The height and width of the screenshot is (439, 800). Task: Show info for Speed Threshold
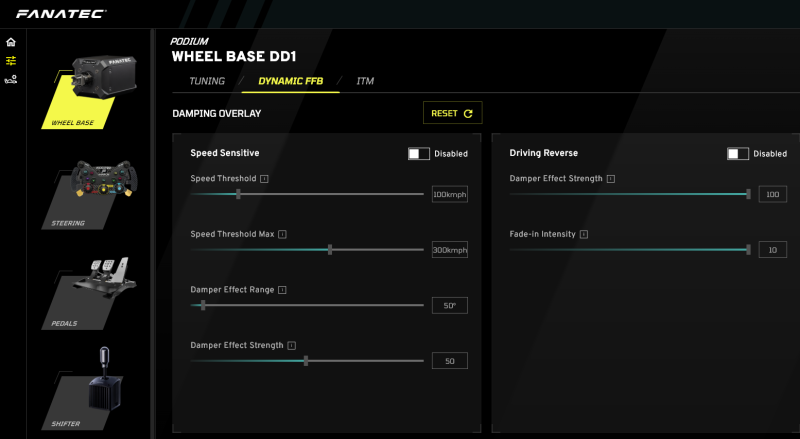264,179
